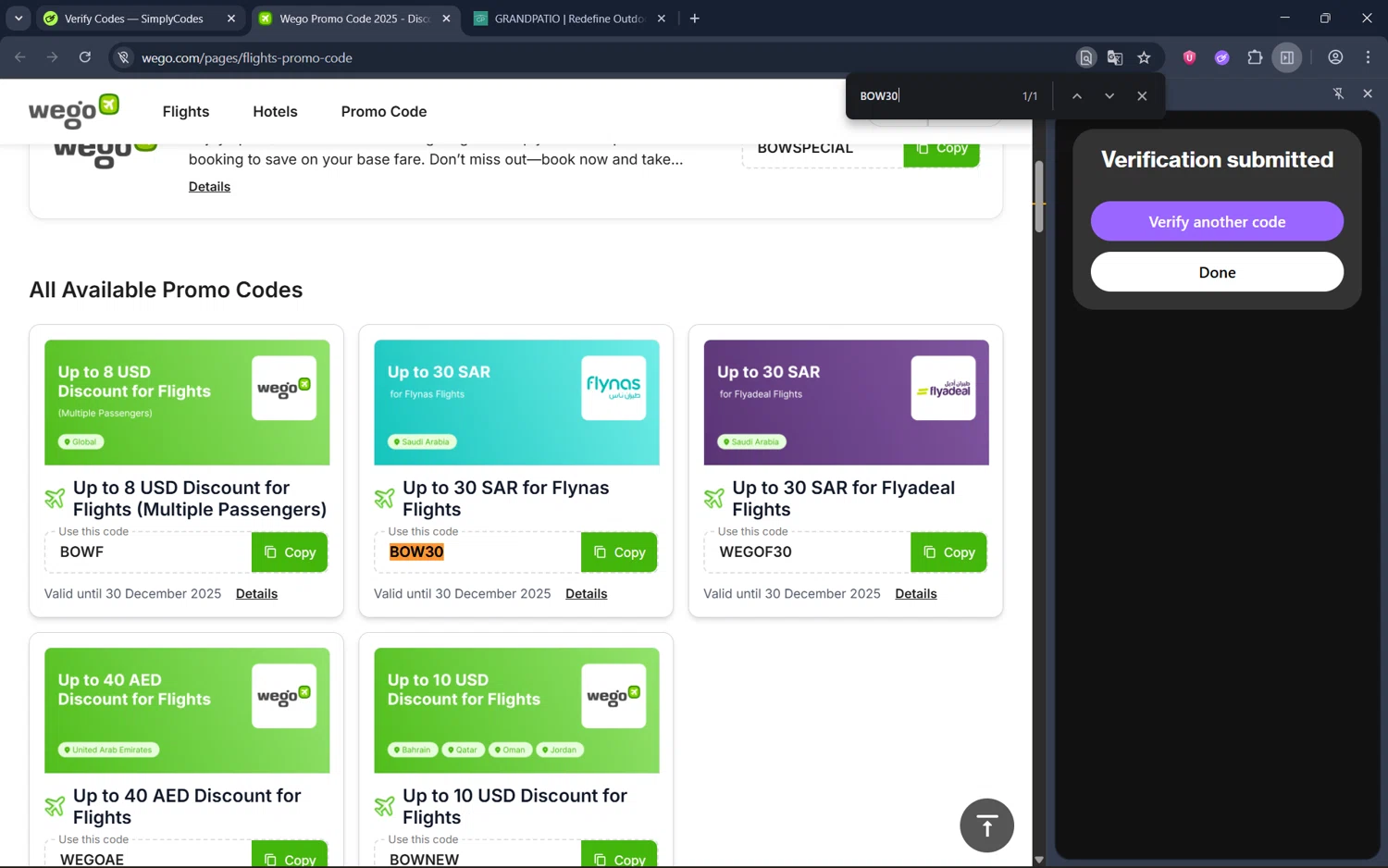Viewport: 1388px width, 868px height.
Task: Open the Flynas 30 SAR promo banner
Action: coord(516,403)
